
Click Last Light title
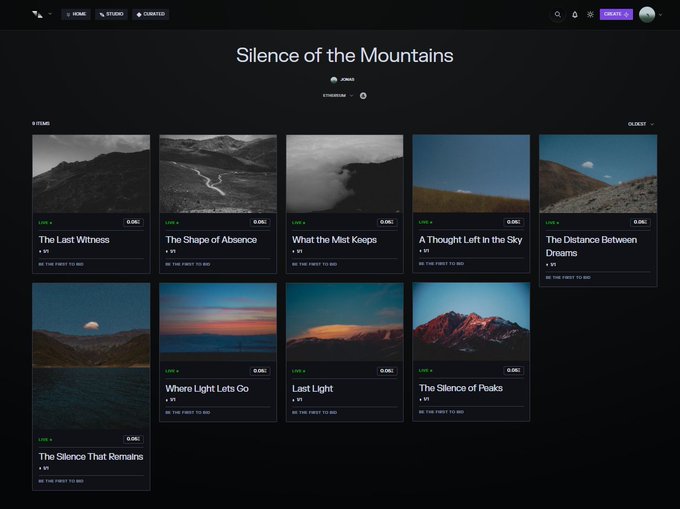click(x=312, y=388)
